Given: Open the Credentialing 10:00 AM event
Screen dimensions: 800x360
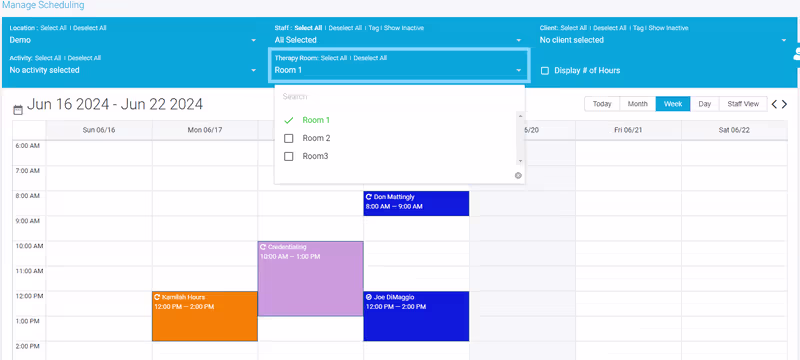Looking at the screenshot, I should pos(311,278).
